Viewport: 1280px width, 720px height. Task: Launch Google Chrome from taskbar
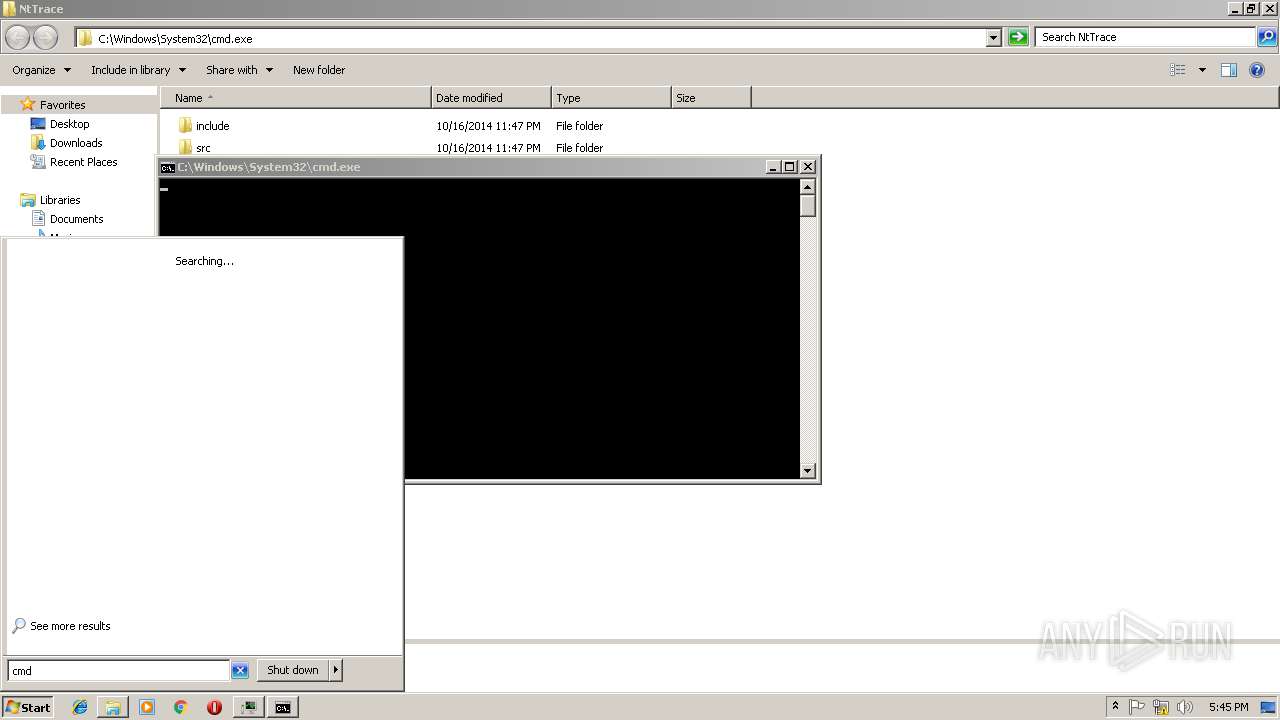(181, 707)
